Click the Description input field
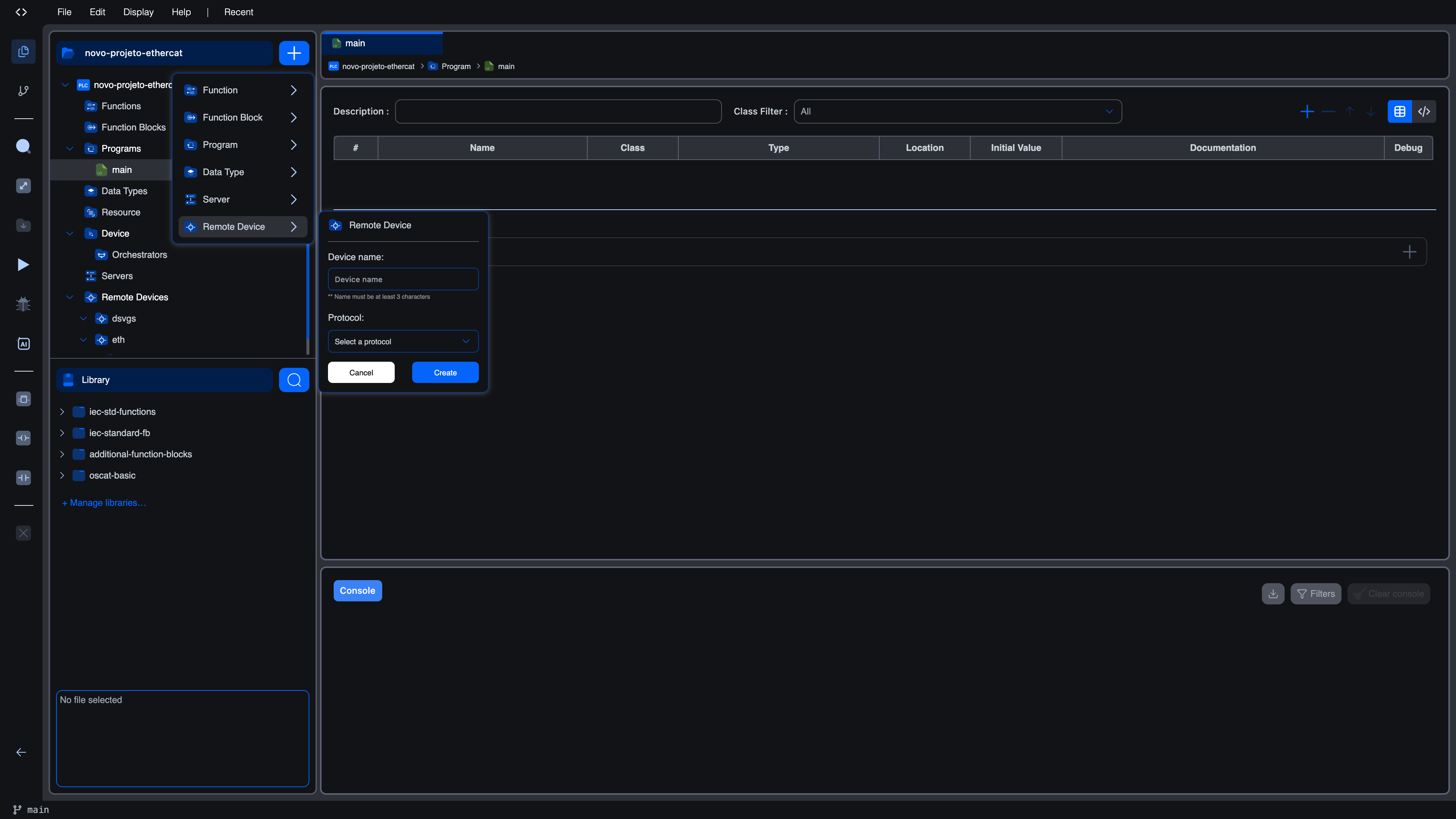The height and width of the screenshot is (819, 1456). click(x=558, y=111)
